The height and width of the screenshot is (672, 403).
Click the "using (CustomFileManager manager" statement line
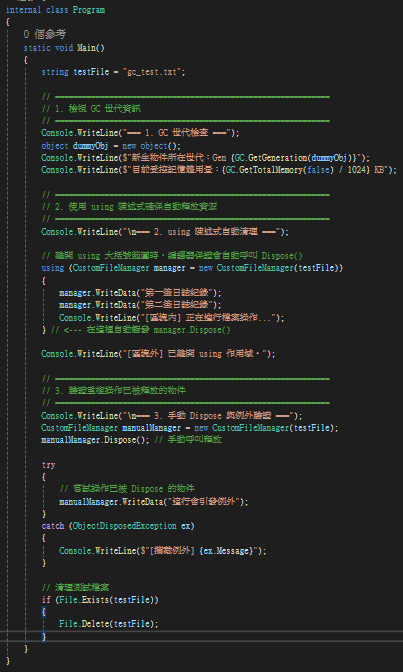click(192, 268)
